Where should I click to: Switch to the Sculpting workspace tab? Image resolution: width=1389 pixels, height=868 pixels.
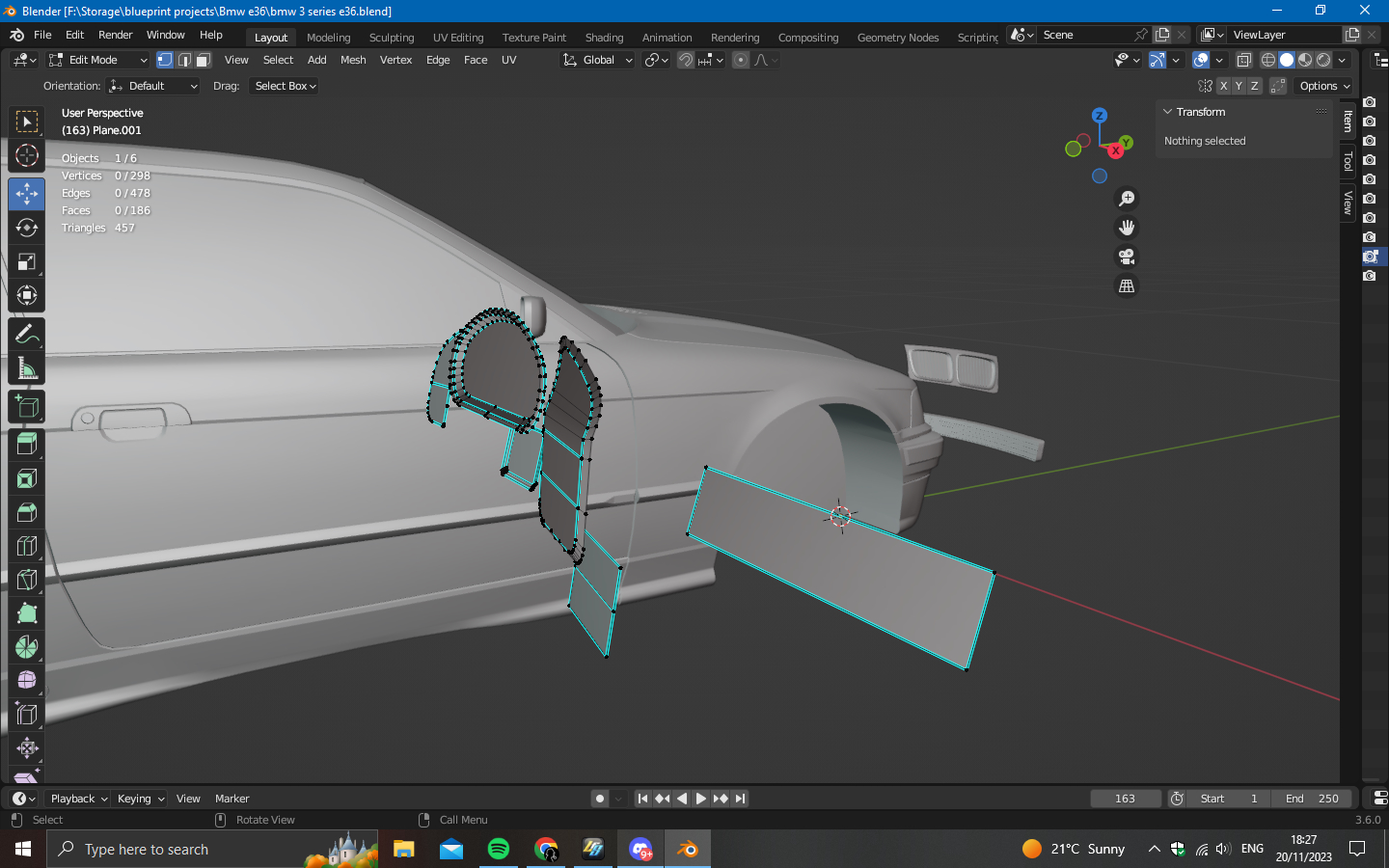(x=391, y=38)
